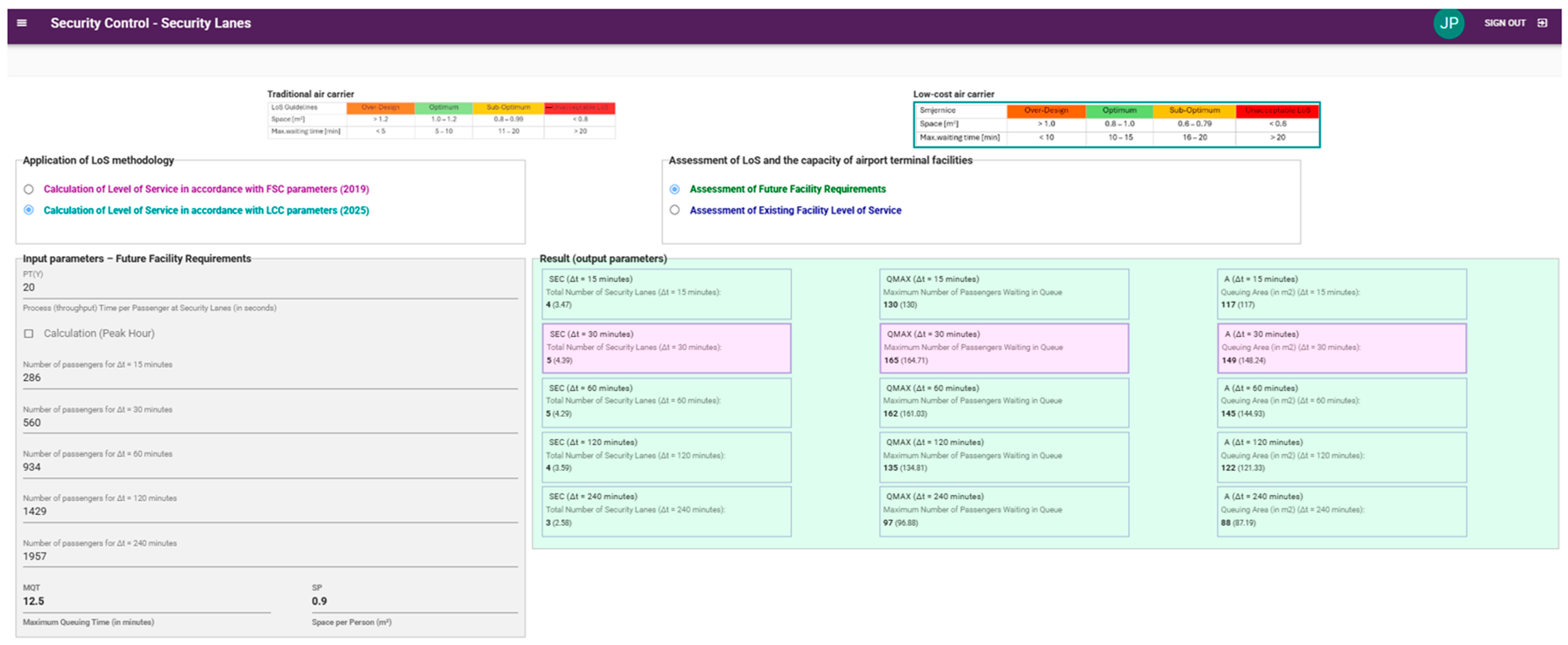Edit passengers for Δt = 240 minutes field
Image resolution: width=1568 pixels, height=645 pixels.
[x=268, y=556]
